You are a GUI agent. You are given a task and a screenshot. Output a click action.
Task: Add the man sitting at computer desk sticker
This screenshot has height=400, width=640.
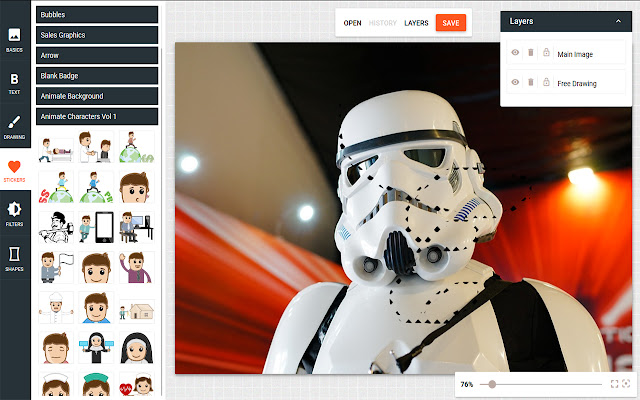[x=137, y=227]
